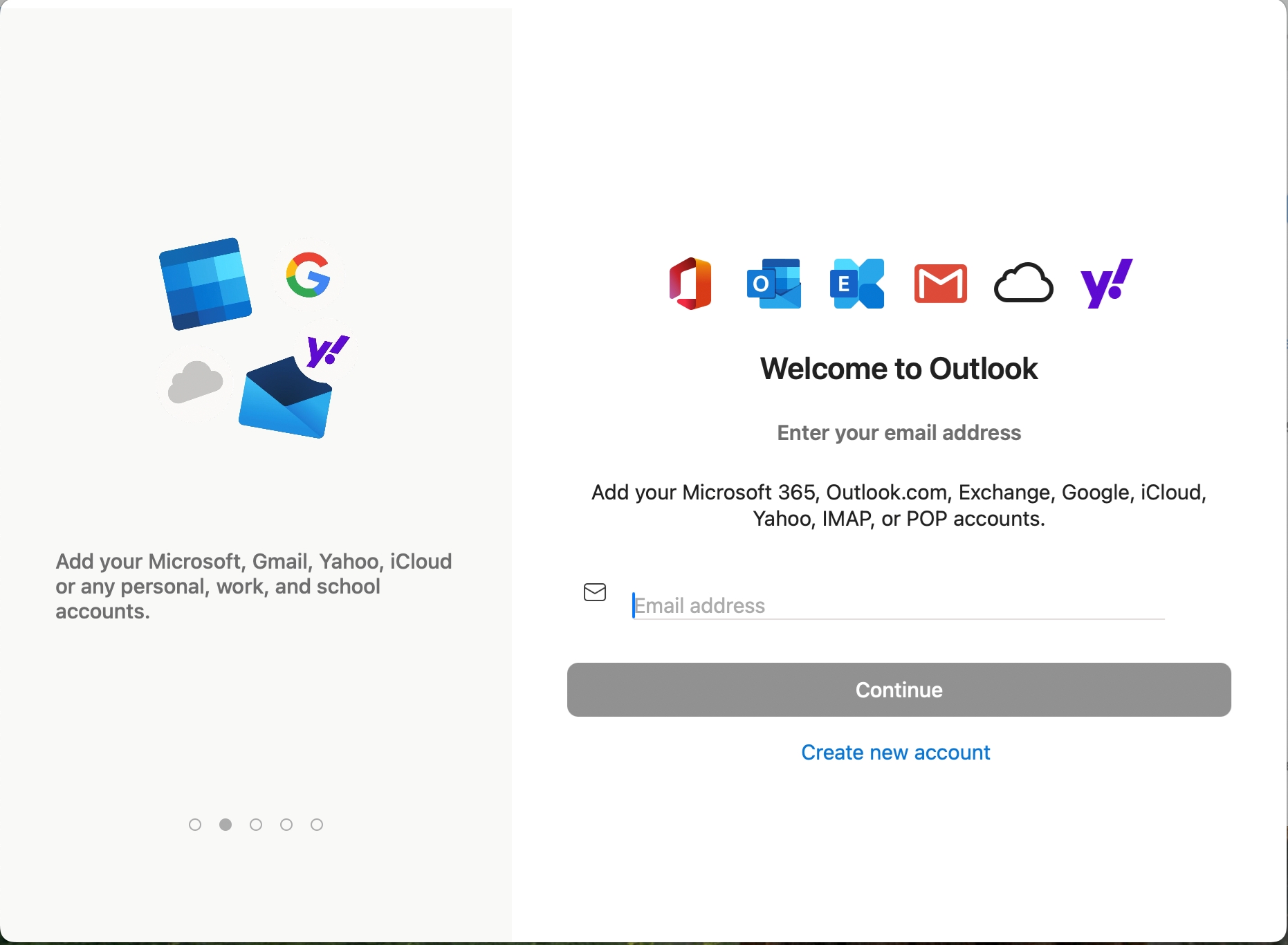Click the Outlook.com logo icon

click(774, 284)
